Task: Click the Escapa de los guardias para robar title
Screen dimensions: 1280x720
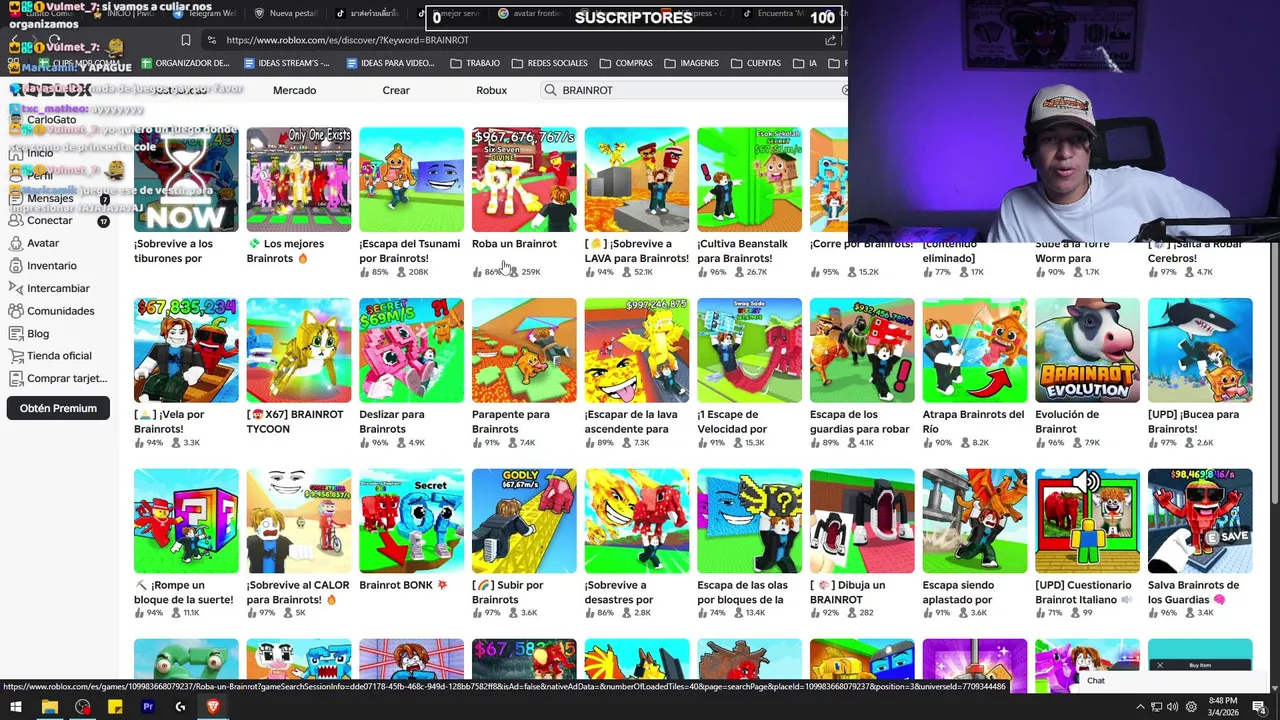Action: point(860,421)
